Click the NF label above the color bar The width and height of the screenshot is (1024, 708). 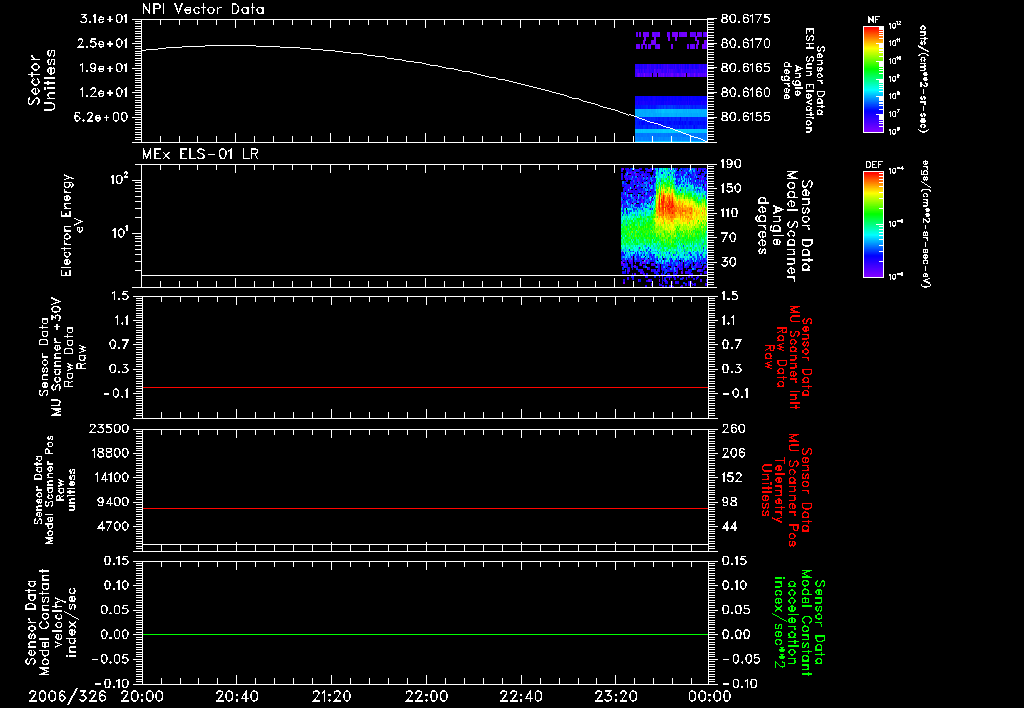tap(873, 20)
